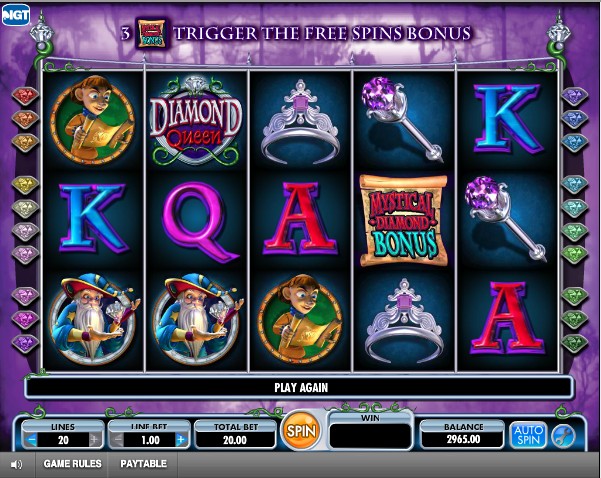Click the bottom-right dark green payline gem
This screenshot has width=601, height=478.
coord(575,343)
